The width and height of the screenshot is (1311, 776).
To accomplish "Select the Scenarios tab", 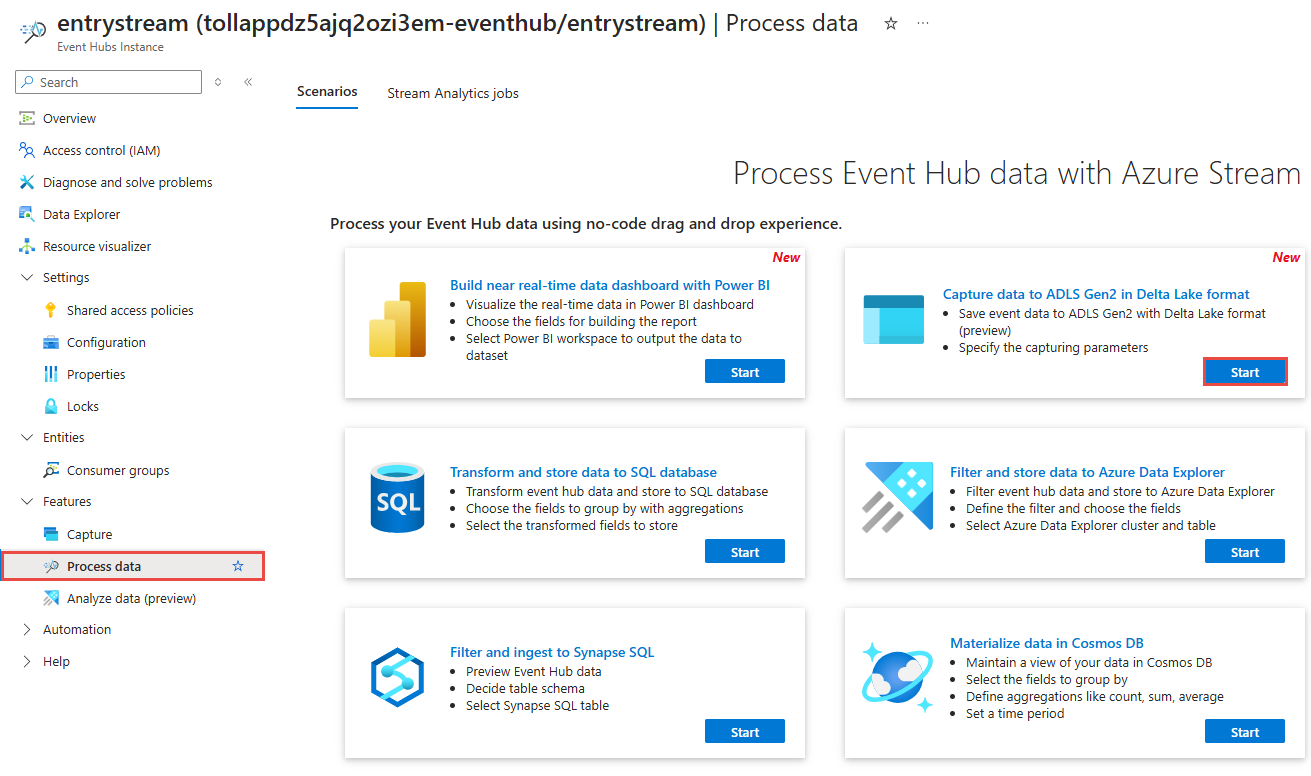I will (327, 91).
